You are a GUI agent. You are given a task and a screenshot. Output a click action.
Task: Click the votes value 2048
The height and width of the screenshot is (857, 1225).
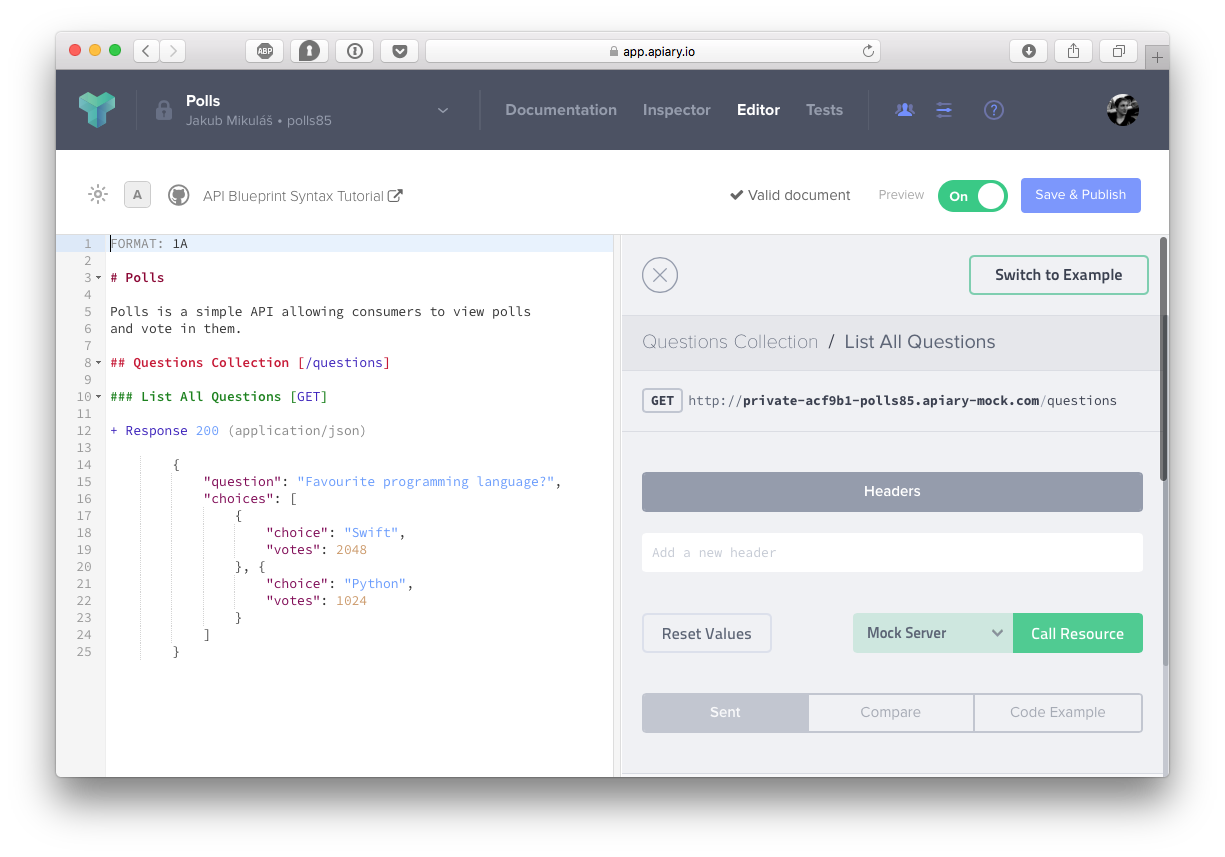pyautogui.click(x=351, y=550)
